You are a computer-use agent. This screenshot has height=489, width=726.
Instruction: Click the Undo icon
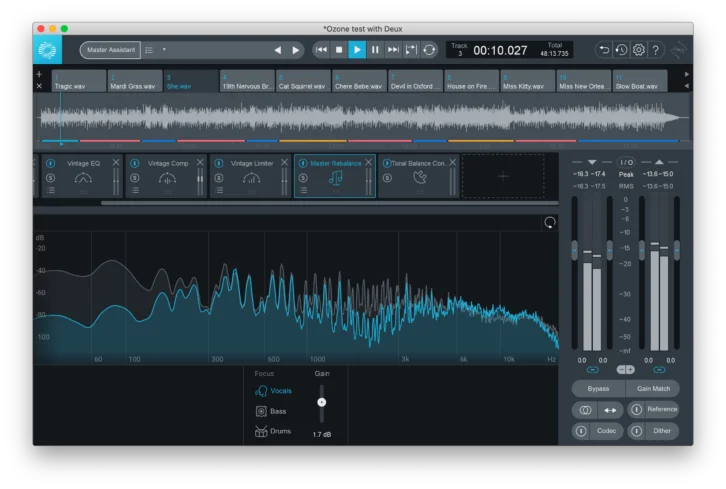point(604,50)
